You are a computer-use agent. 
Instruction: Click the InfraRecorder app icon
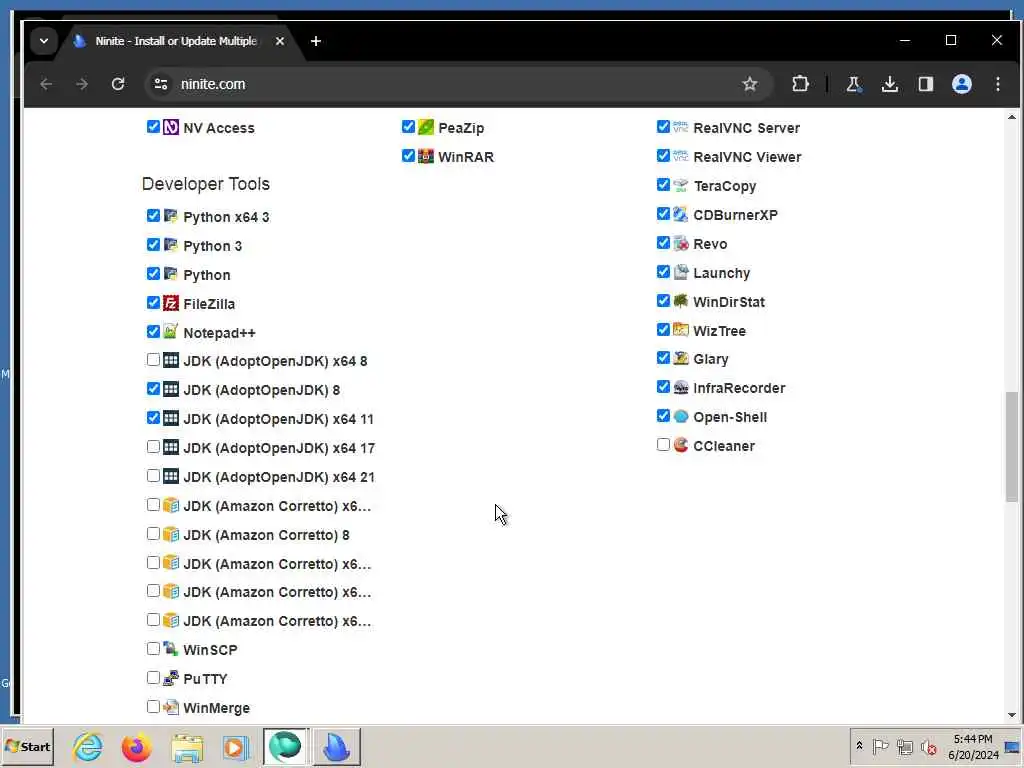680,387
